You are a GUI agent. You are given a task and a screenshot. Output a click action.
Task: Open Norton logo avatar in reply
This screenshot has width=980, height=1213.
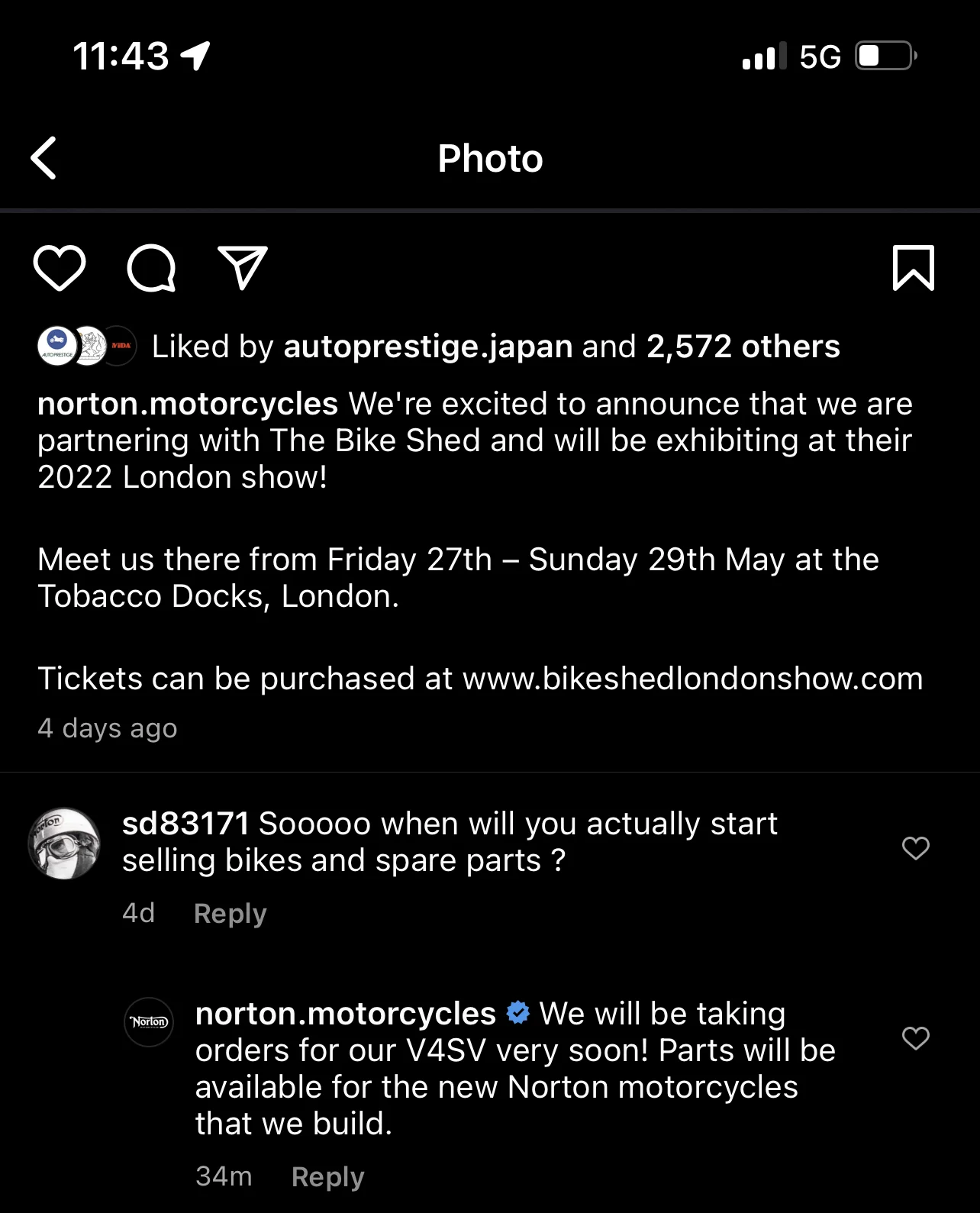pyautogui.click(x=149, y=1022)
